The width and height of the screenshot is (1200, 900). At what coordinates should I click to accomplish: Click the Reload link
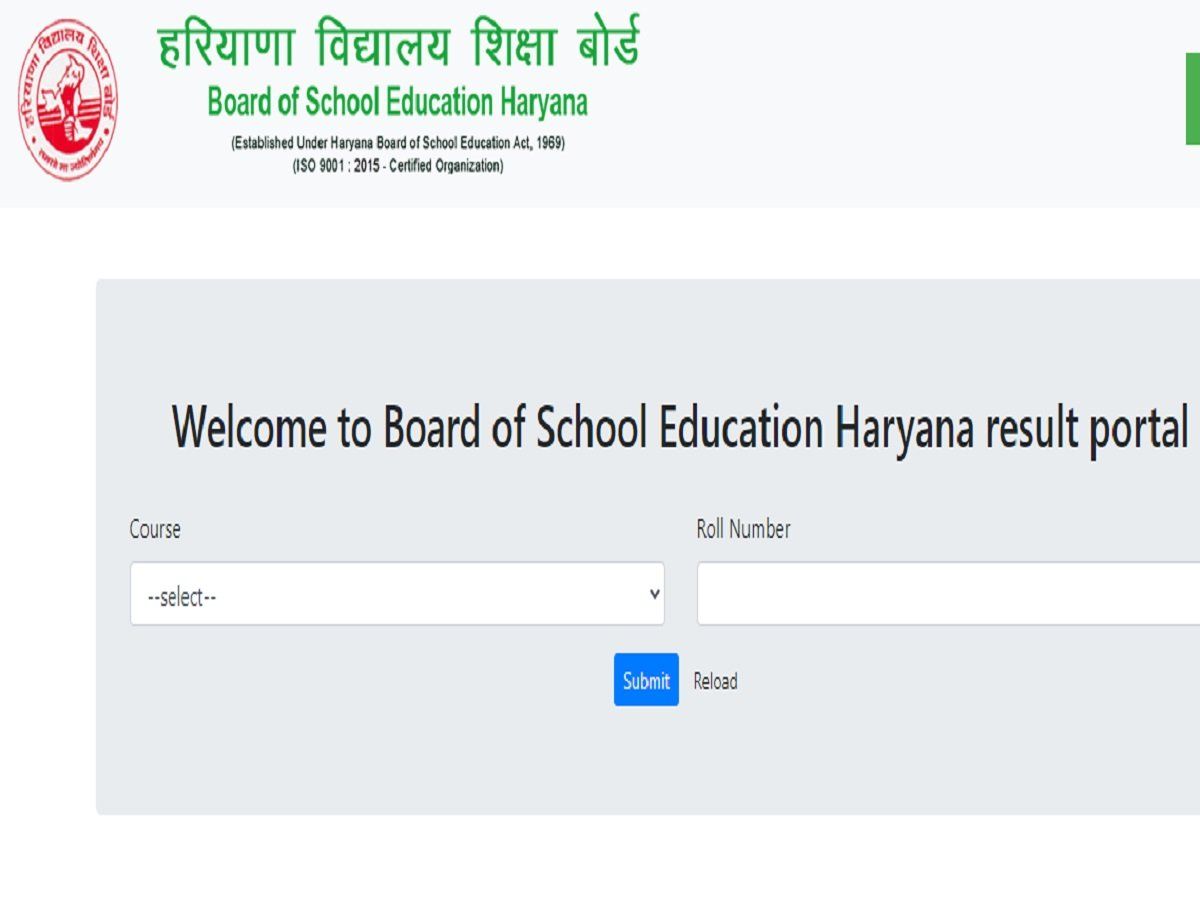(x=715, y=681)
